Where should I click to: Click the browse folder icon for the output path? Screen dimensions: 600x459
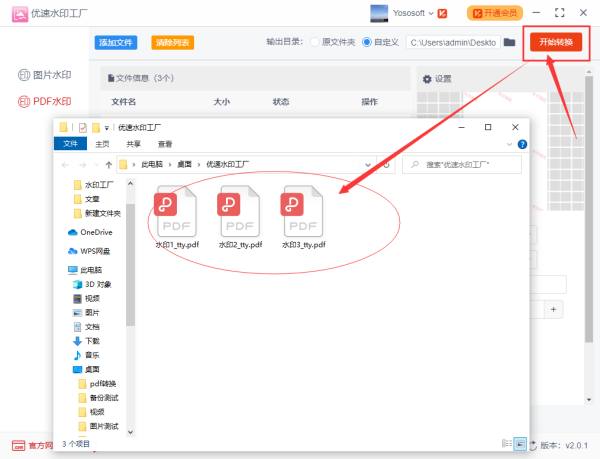[509, 42]
